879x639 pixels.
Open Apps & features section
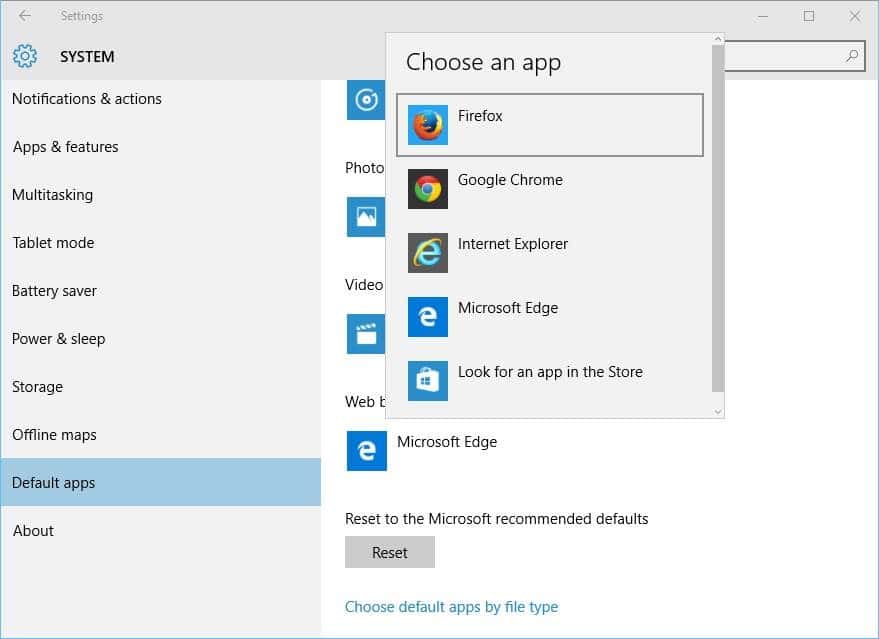pyautogui.click(x=161, y=147)
